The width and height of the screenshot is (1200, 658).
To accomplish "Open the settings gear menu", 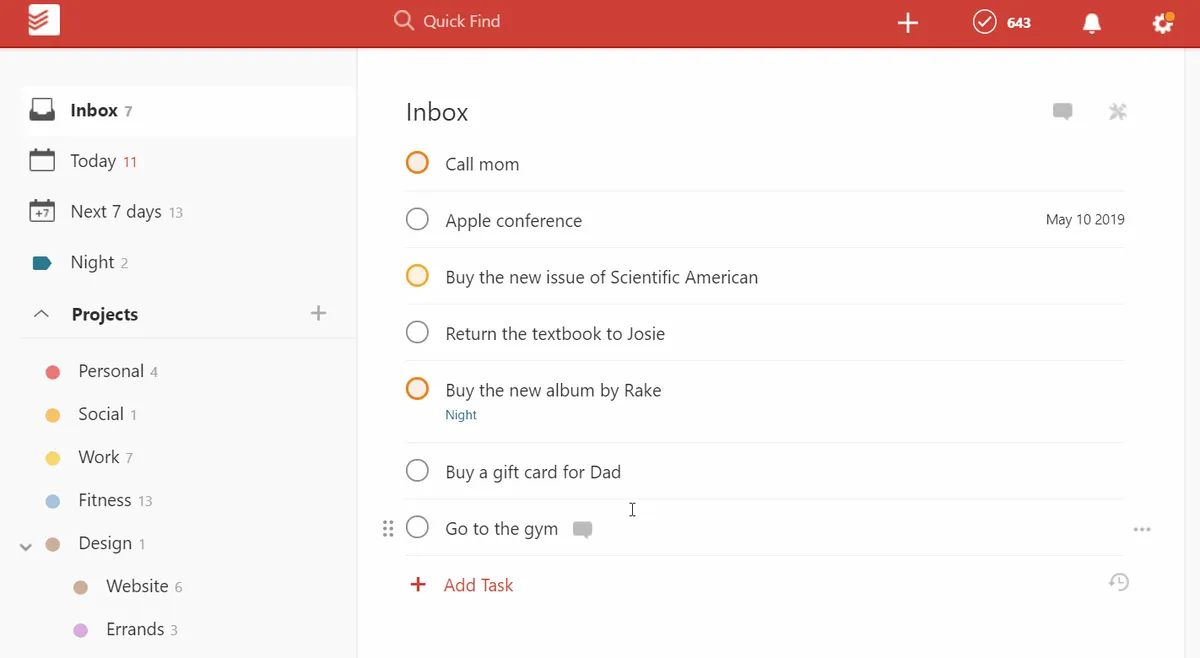I will [x=1162, y=22].
